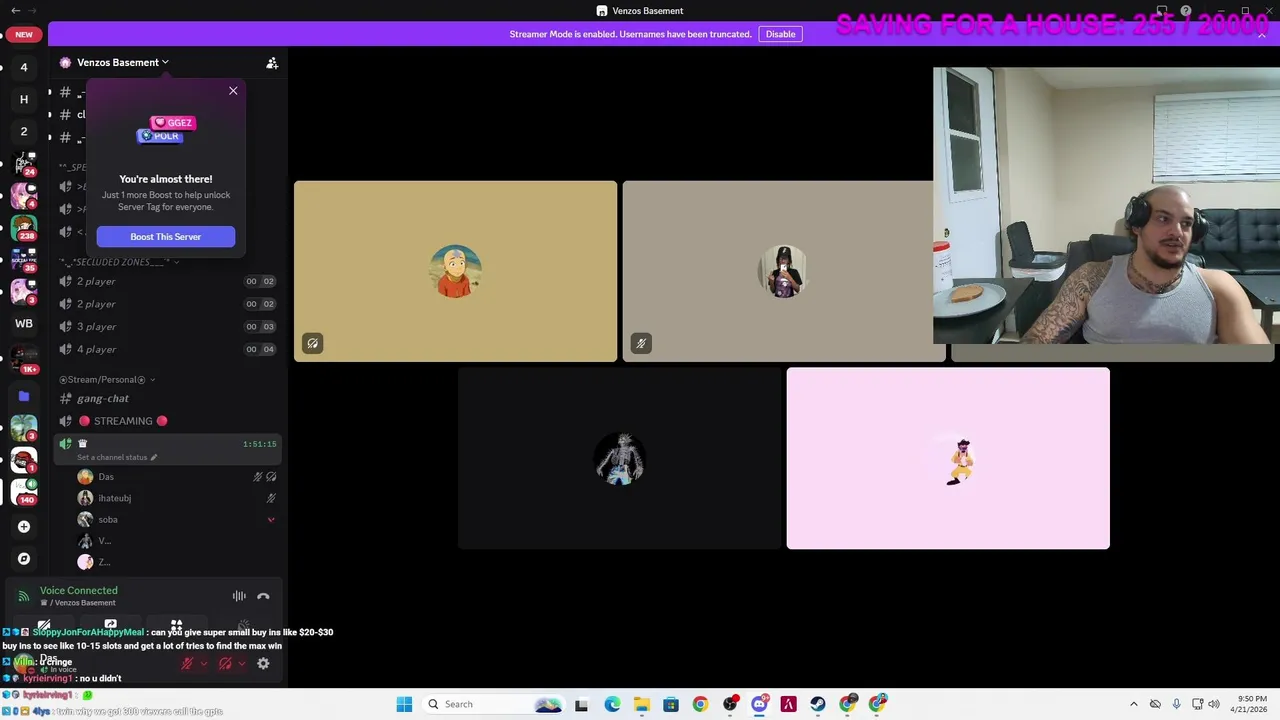
Task: Open the server with 238 notification badge
Action: tap(24, 227)
